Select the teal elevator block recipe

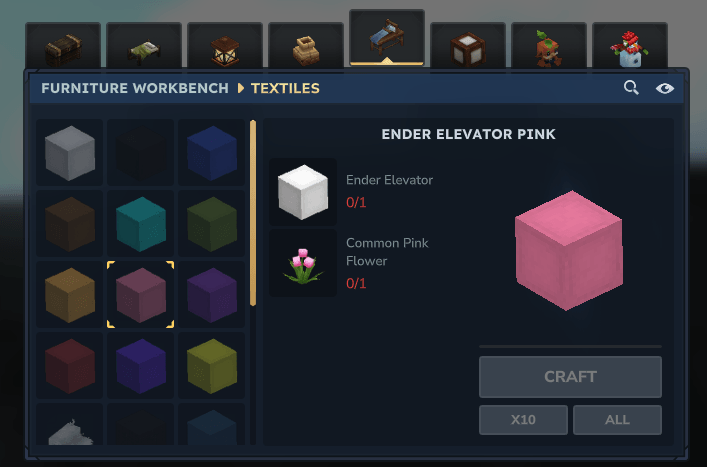[x=141, y=224]
